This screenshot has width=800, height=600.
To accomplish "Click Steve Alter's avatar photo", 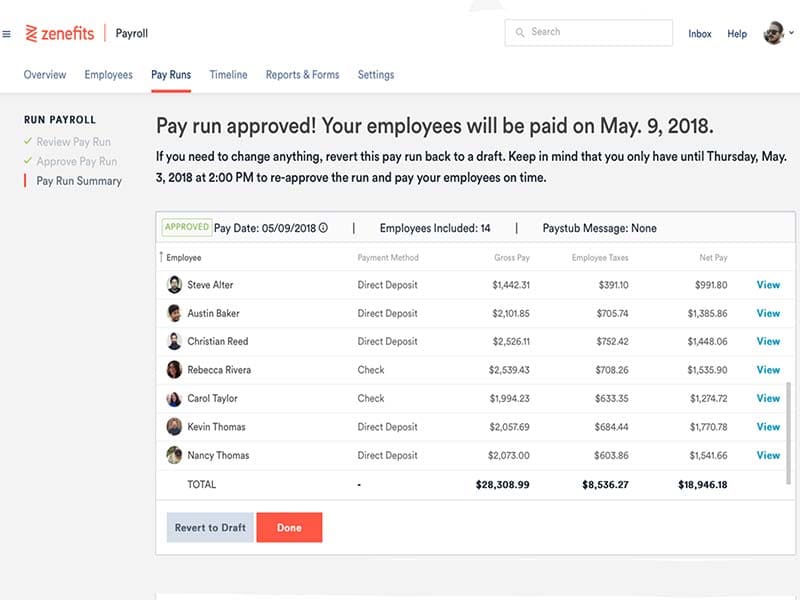I will point(175,285).
